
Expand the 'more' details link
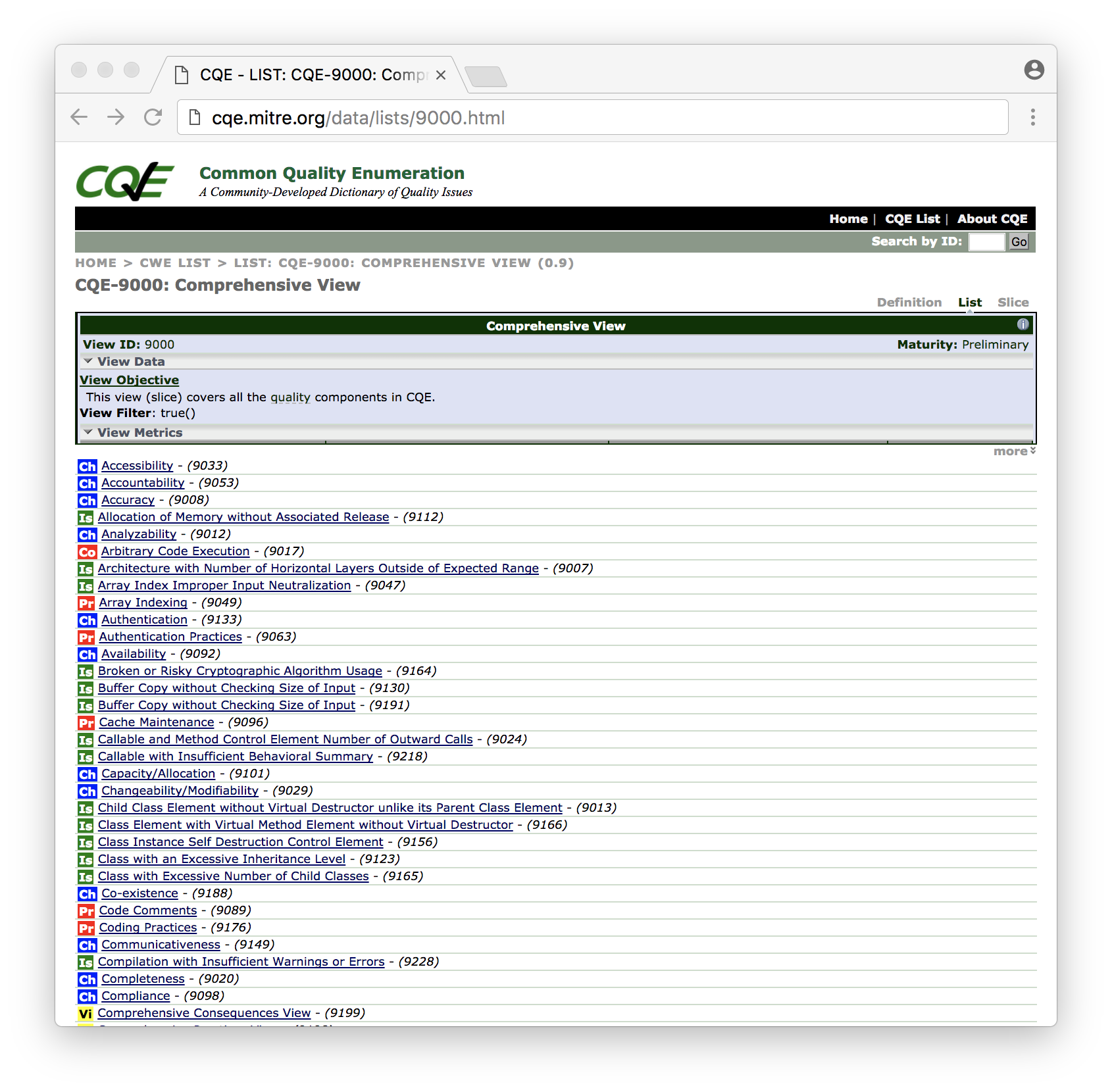click(x=1014, y=451)
